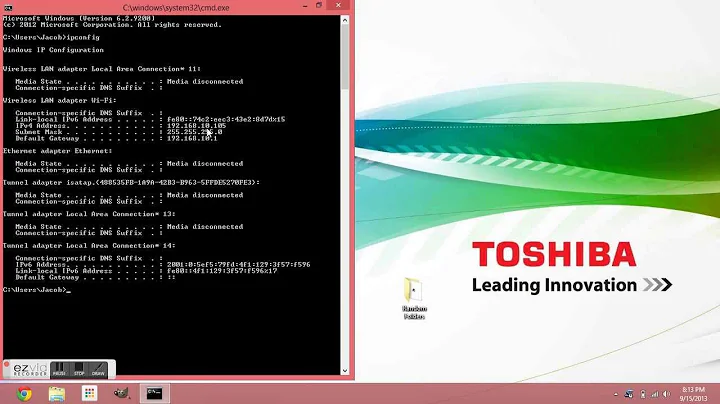Select the Command Prompt taskbar button
Screen dimensions: 720x404
pos(154,393)
